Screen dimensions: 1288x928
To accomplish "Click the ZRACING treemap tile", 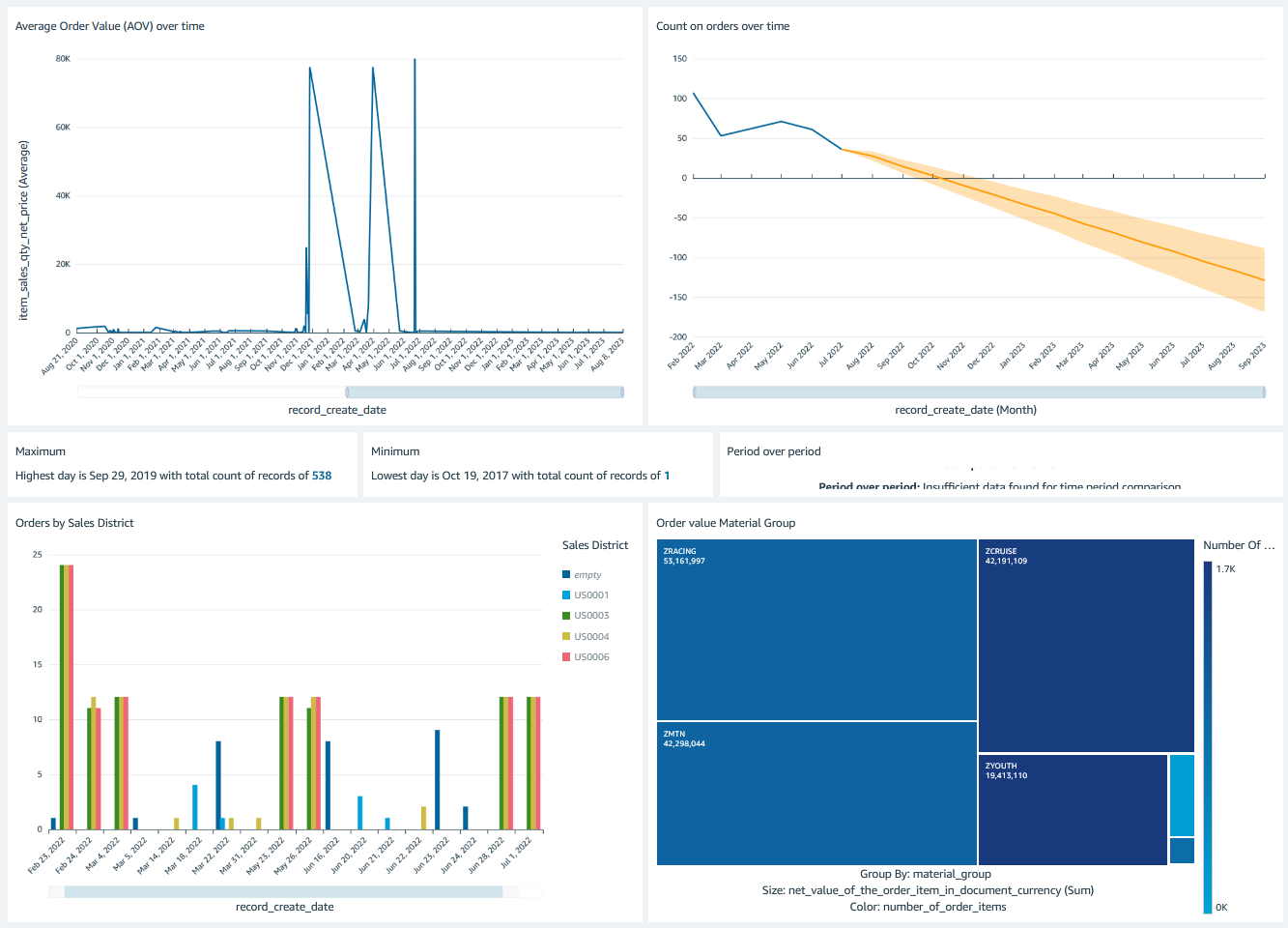I will [x=816, y=629].
